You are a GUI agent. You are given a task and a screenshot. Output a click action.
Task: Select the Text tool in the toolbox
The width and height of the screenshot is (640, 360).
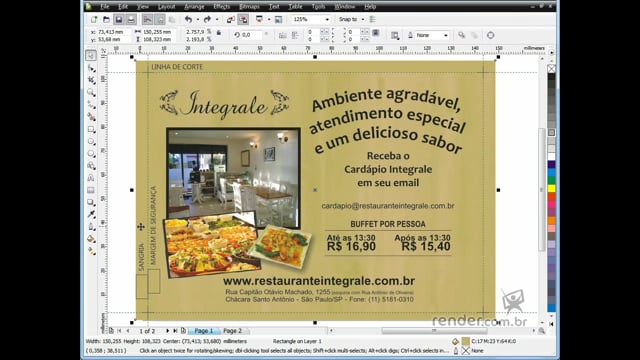91,178
